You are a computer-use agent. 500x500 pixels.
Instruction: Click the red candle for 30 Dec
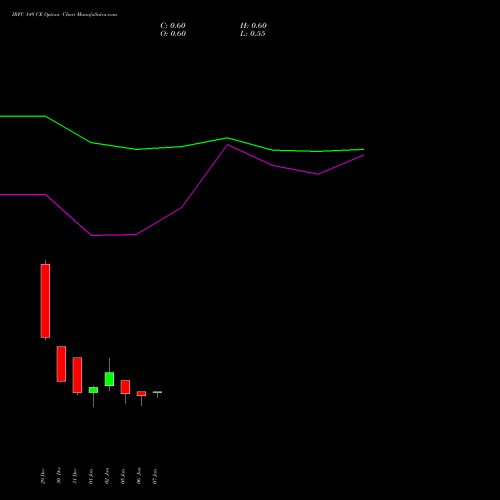point(61,364)
